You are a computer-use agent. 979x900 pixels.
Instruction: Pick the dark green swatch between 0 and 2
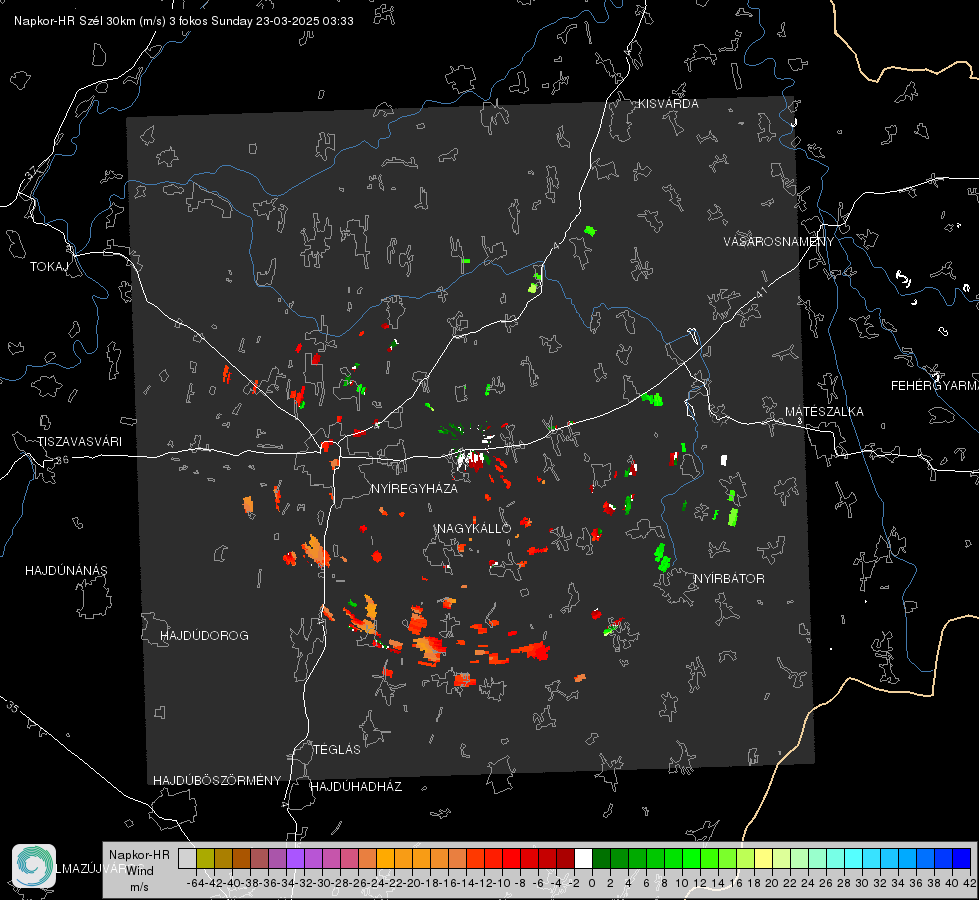(x=601, y=858)
